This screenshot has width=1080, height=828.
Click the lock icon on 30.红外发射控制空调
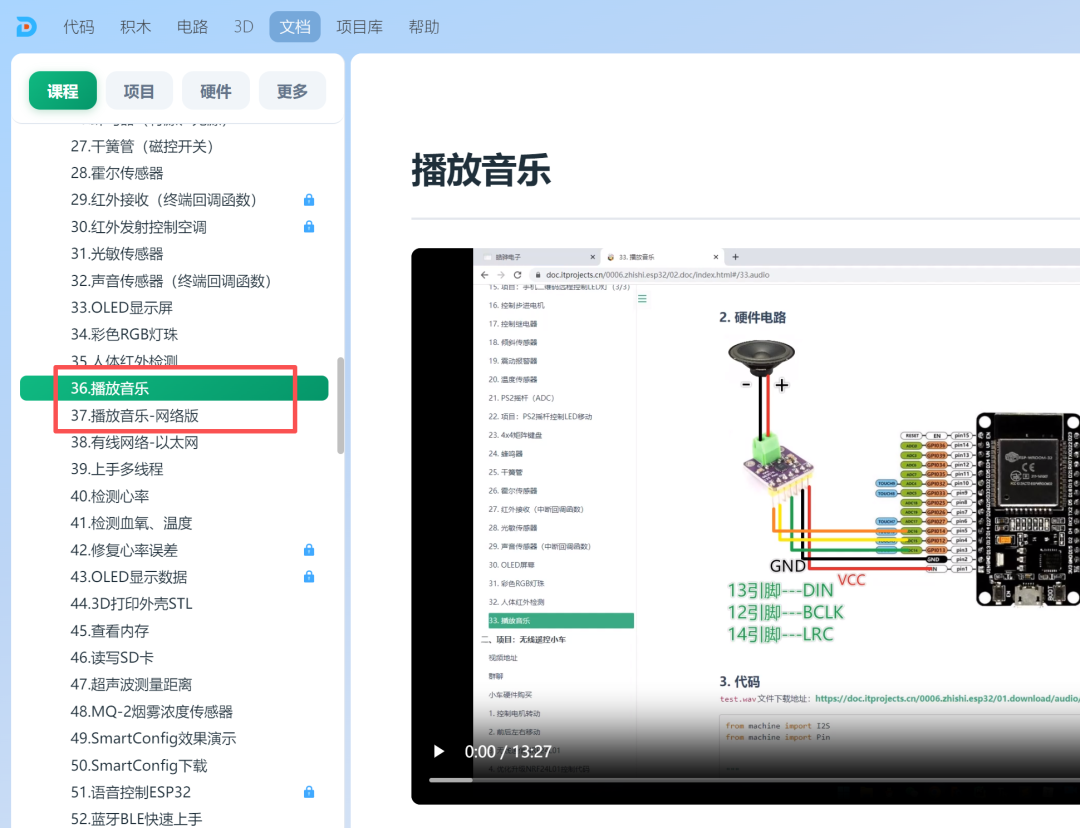click(x=309, y=227)
